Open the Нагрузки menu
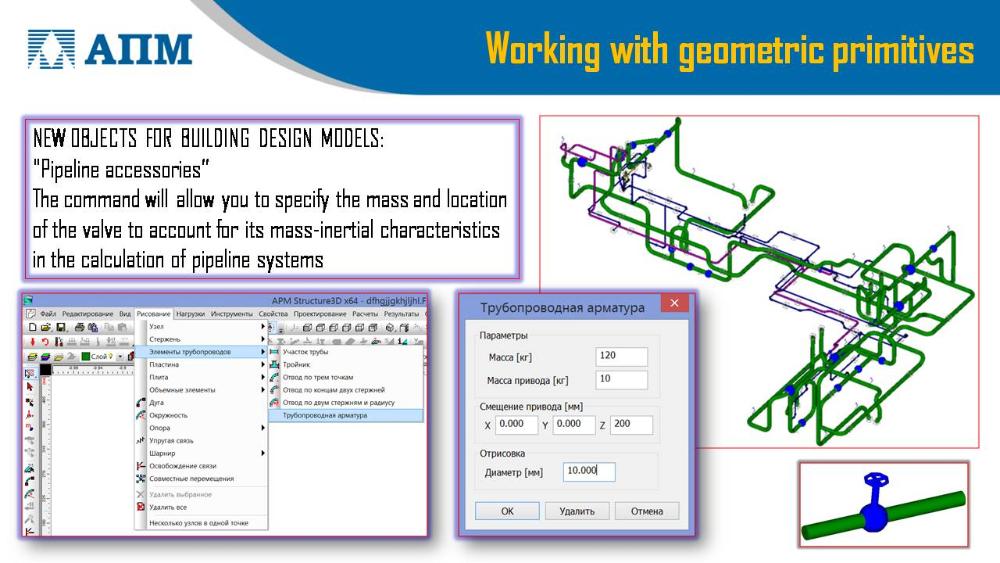 click(189, 313)
